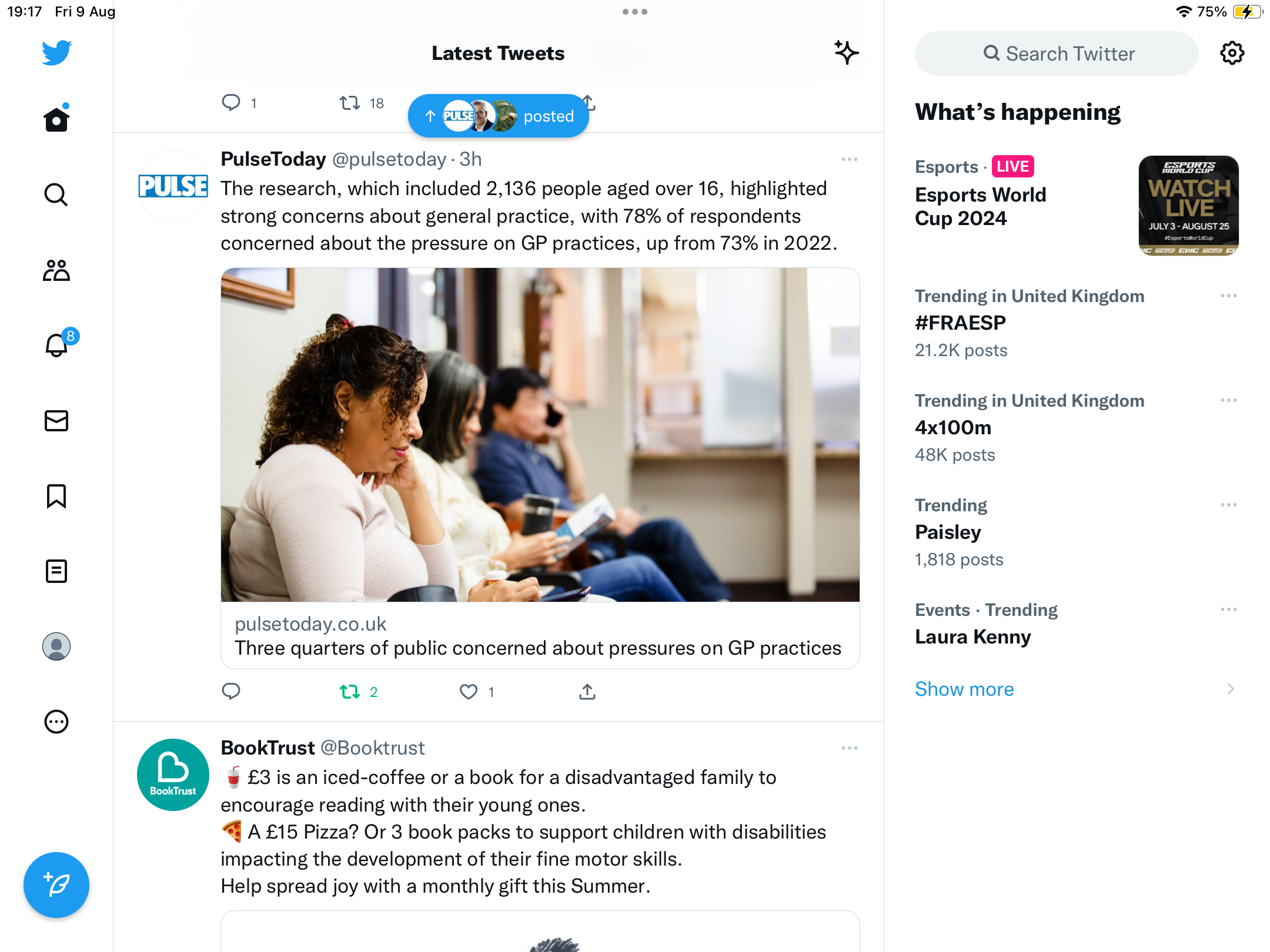Load new tweets via the posted pill
This screenshot has width=1270, height=952.
point(499,116)
